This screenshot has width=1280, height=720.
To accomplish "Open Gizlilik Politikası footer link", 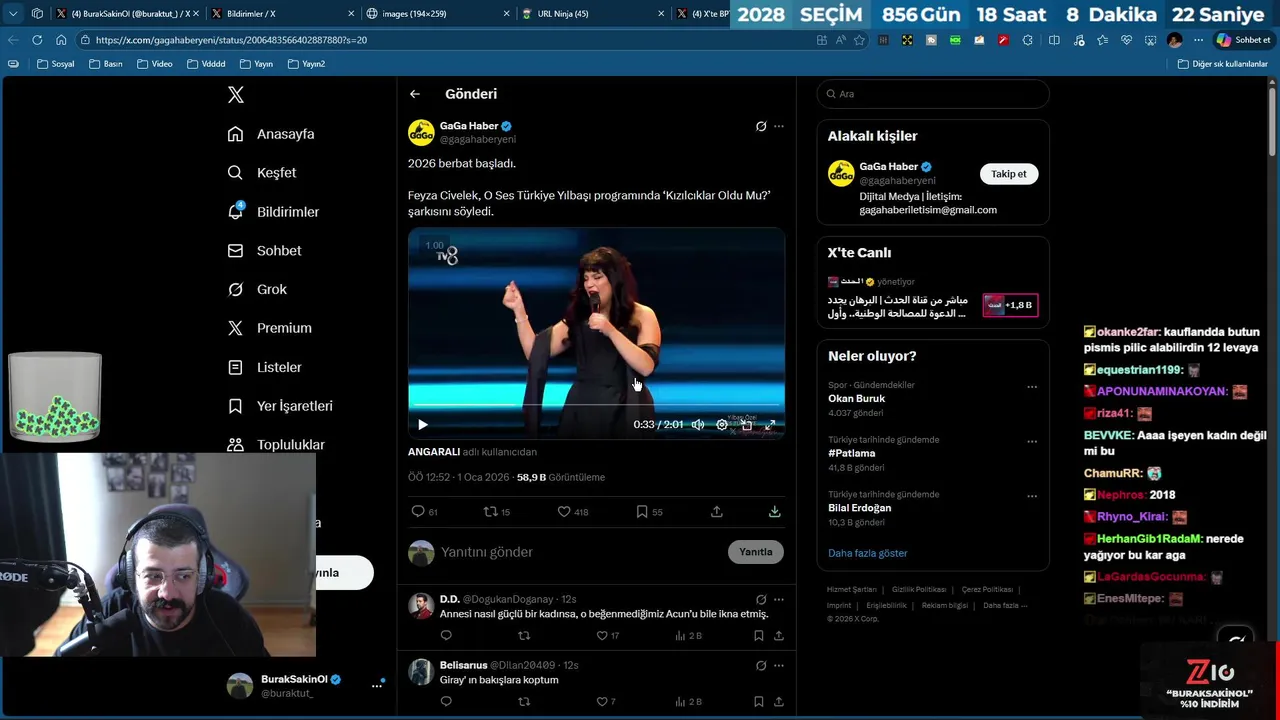I will pos(919,590).
